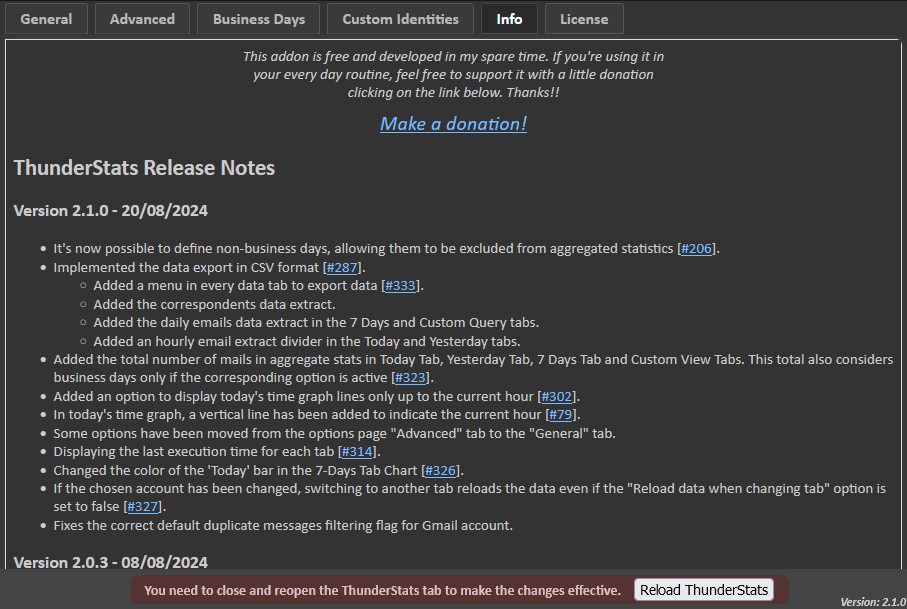Open issue link #206
Image resolution: width=907 pixels, height=609 pixels.
click(696, 249)
